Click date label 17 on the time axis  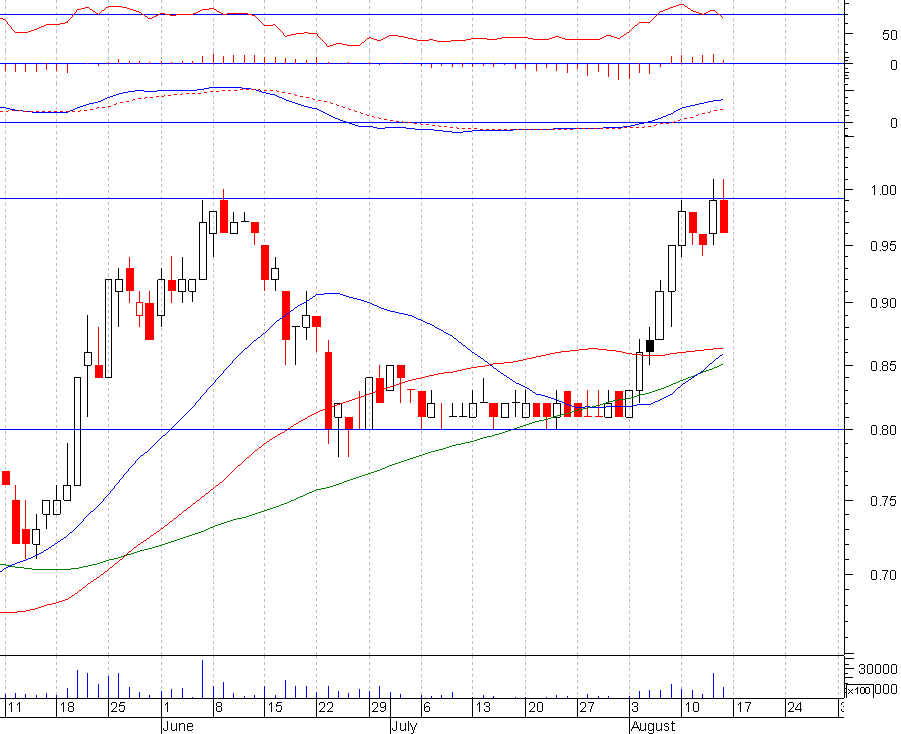coord(744,707)
